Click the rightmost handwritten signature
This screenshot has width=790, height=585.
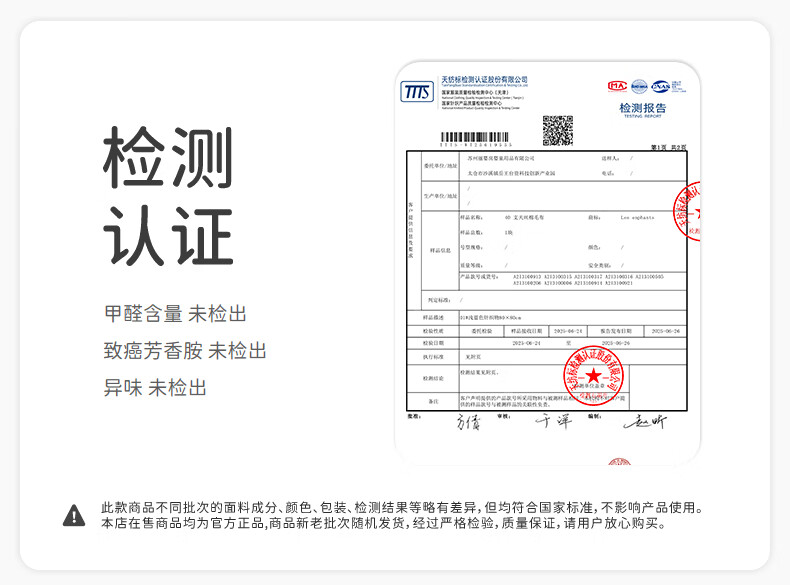click(645, 422)
